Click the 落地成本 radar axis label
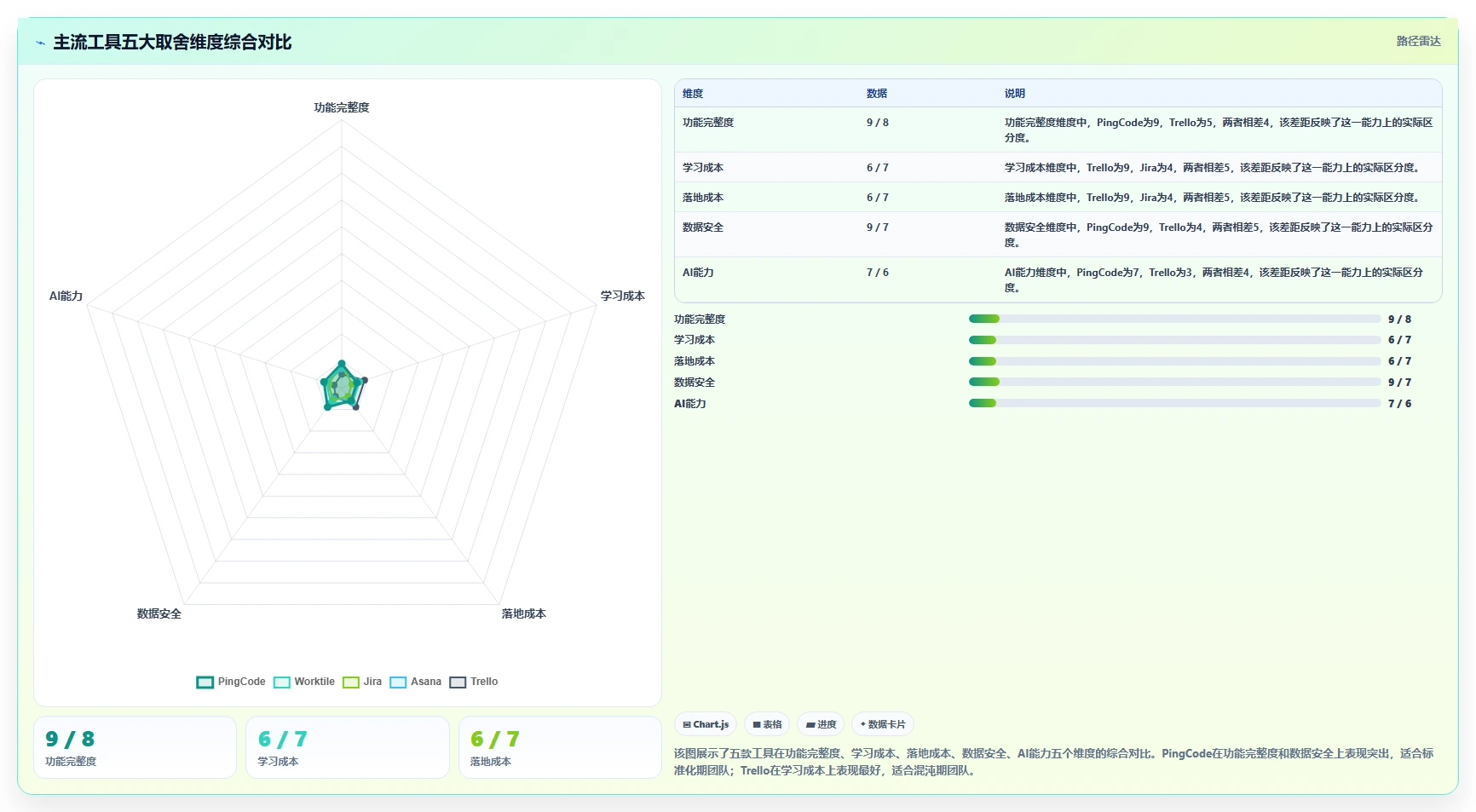1476x812 pixels. 523,613
